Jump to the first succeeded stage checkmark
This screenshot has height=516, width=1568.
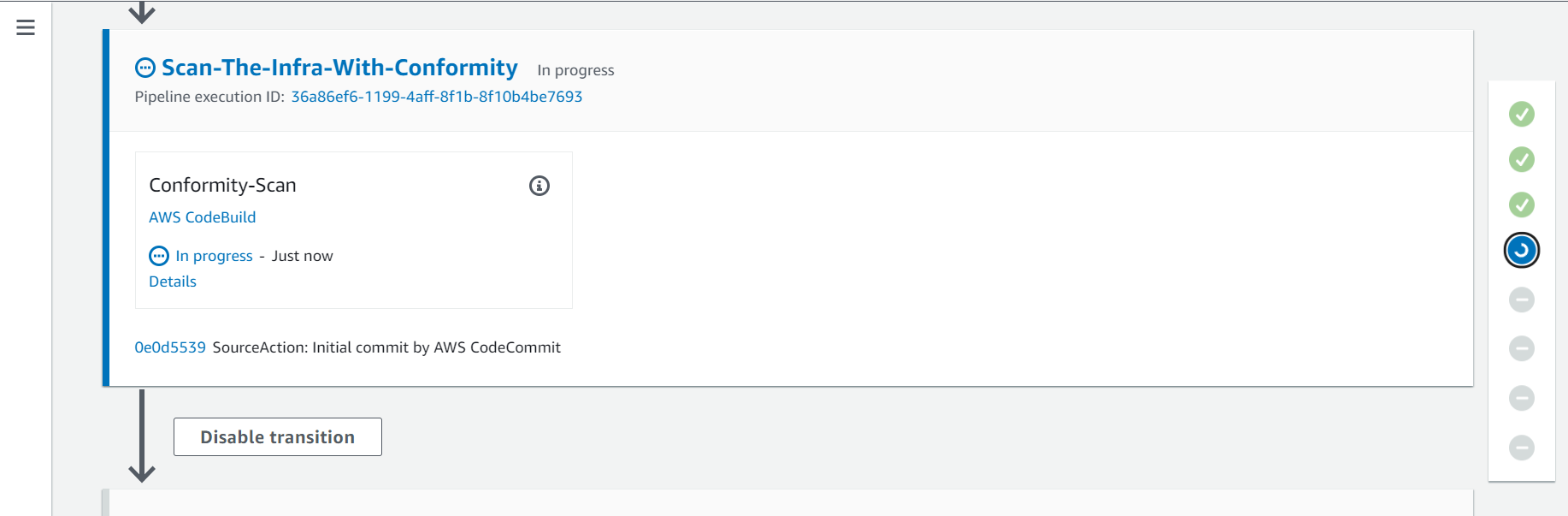click(1521, 114)
